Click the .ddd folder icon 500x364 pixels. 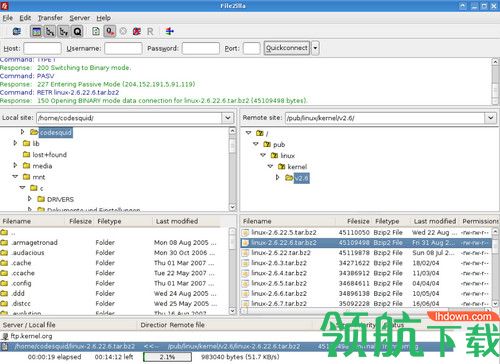point(4,293)
